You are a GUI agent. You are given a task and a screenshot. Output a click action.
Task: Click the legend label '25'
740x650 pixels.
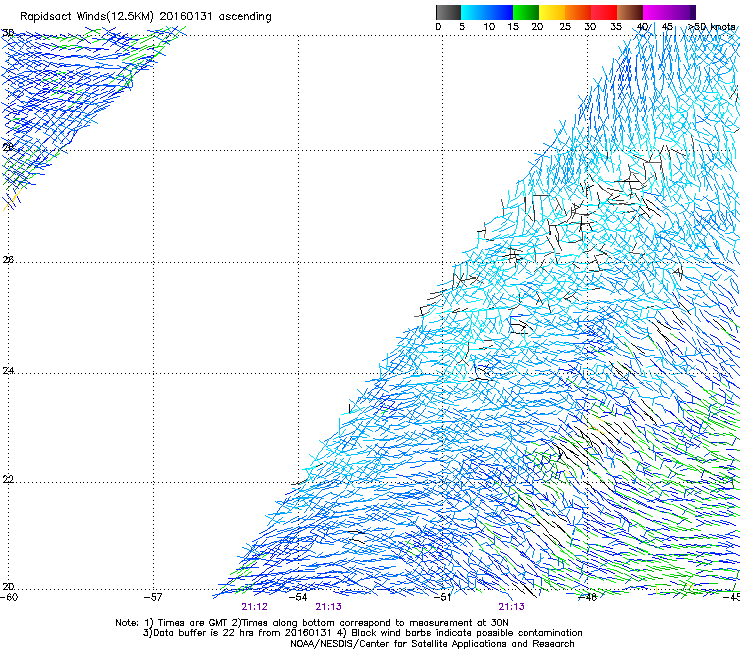click(x=565, y=27)
